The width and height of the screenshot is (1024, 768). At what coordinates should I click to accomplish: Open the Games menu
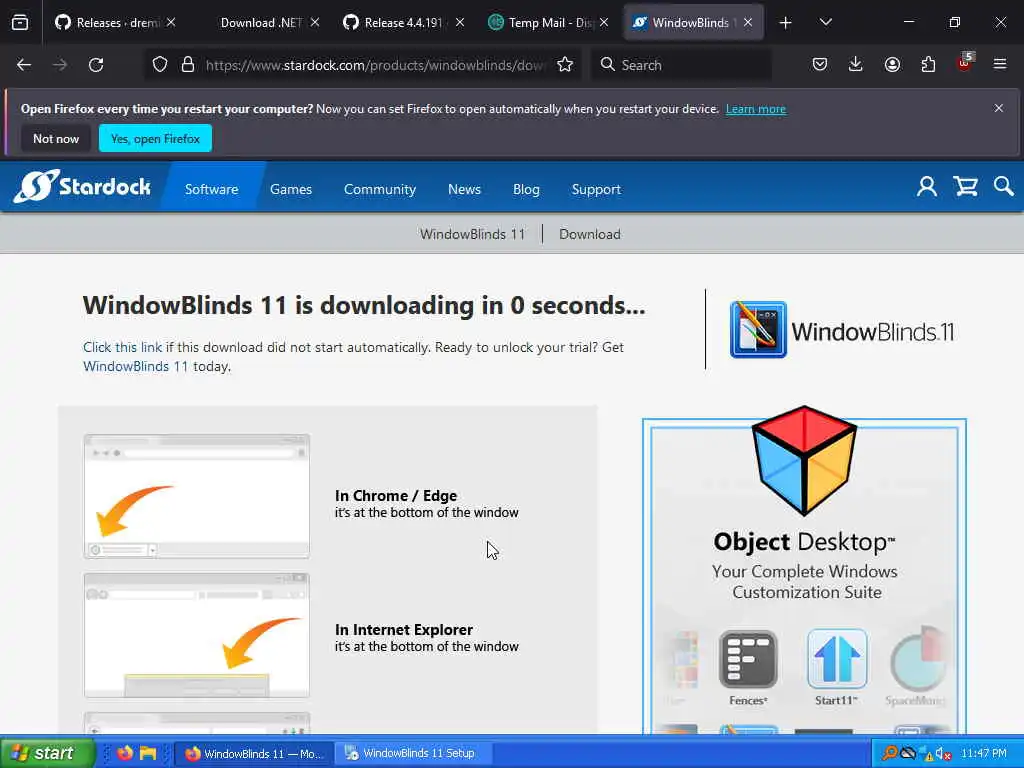pyautogui.click(x=291, y=189)
